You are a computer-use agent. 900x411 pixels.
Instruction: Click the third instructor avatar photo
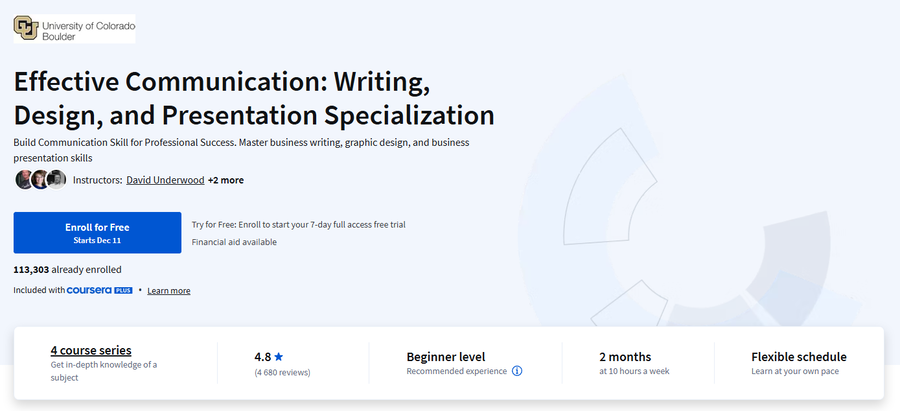(x=56, y=180)
